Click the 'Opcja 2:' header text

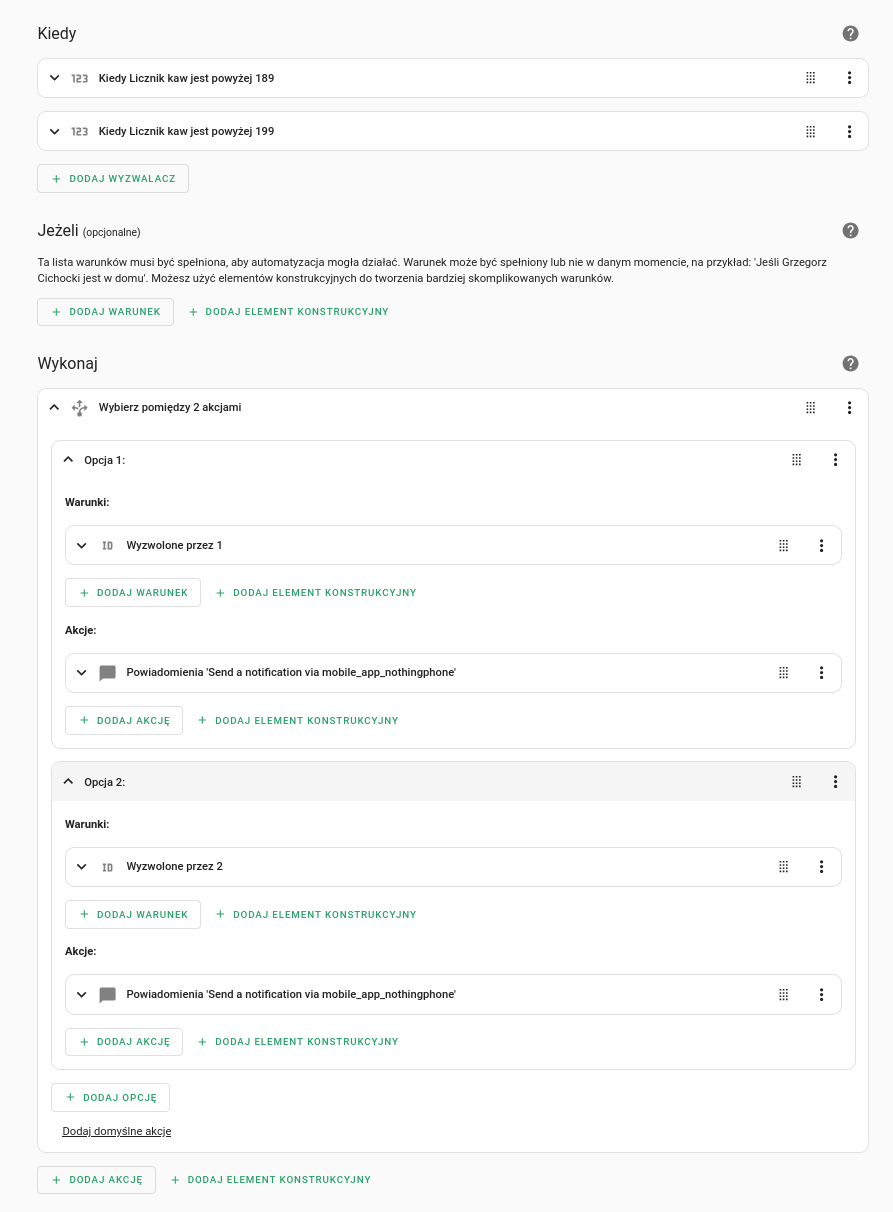coord(104,782)
